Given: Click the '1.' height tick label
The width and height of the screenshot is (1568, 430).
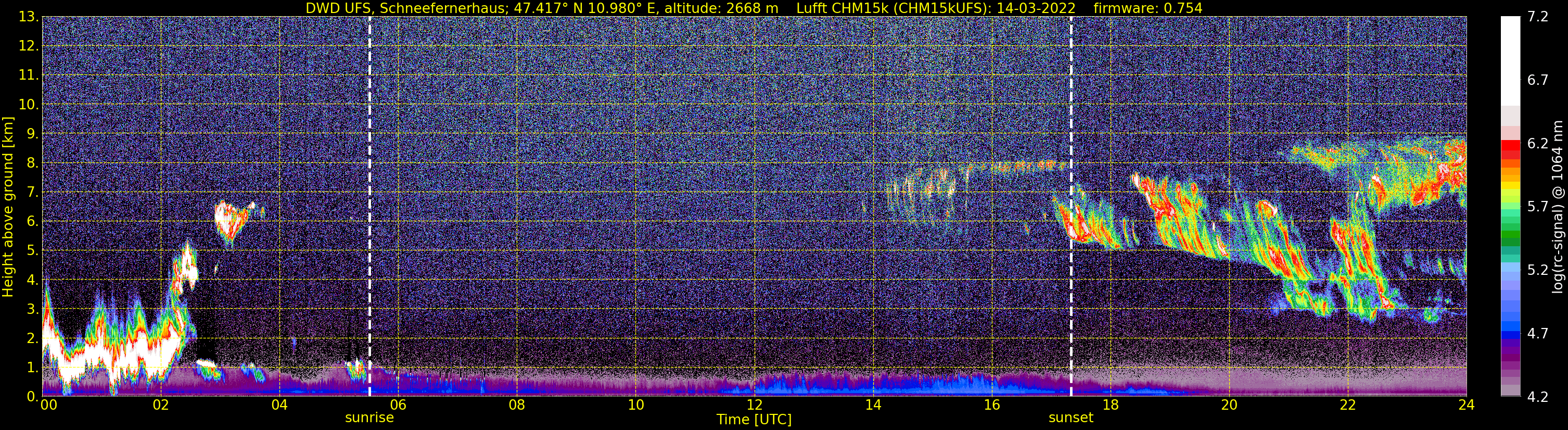Looking at the screenshot, I should (x=33, y=367).
